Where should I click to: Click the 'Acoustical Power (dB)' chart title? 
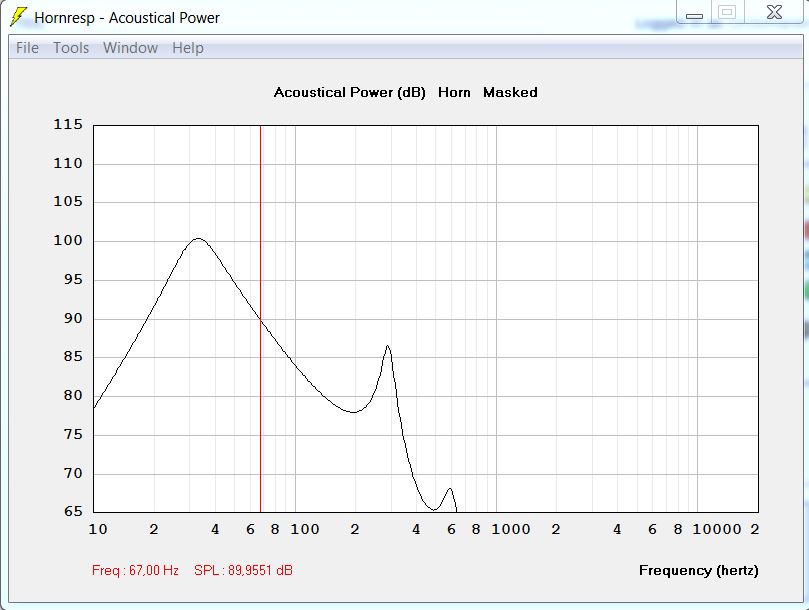tap(349, 92)
